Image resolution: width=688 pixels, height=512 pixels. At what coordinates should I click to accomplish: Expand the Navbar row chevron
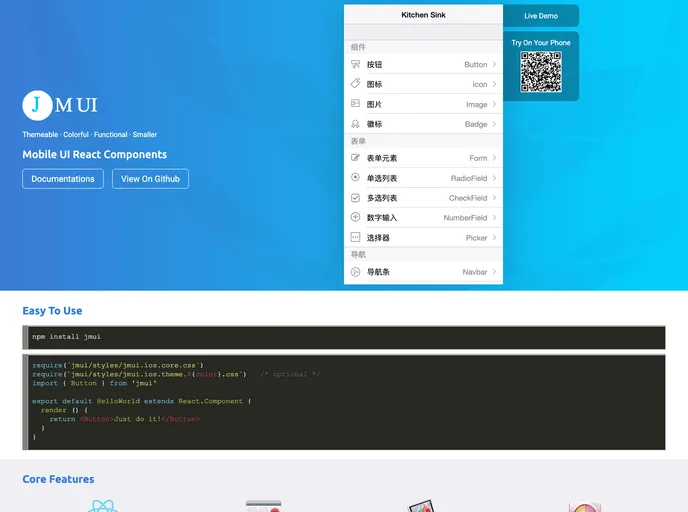(494, 272)
